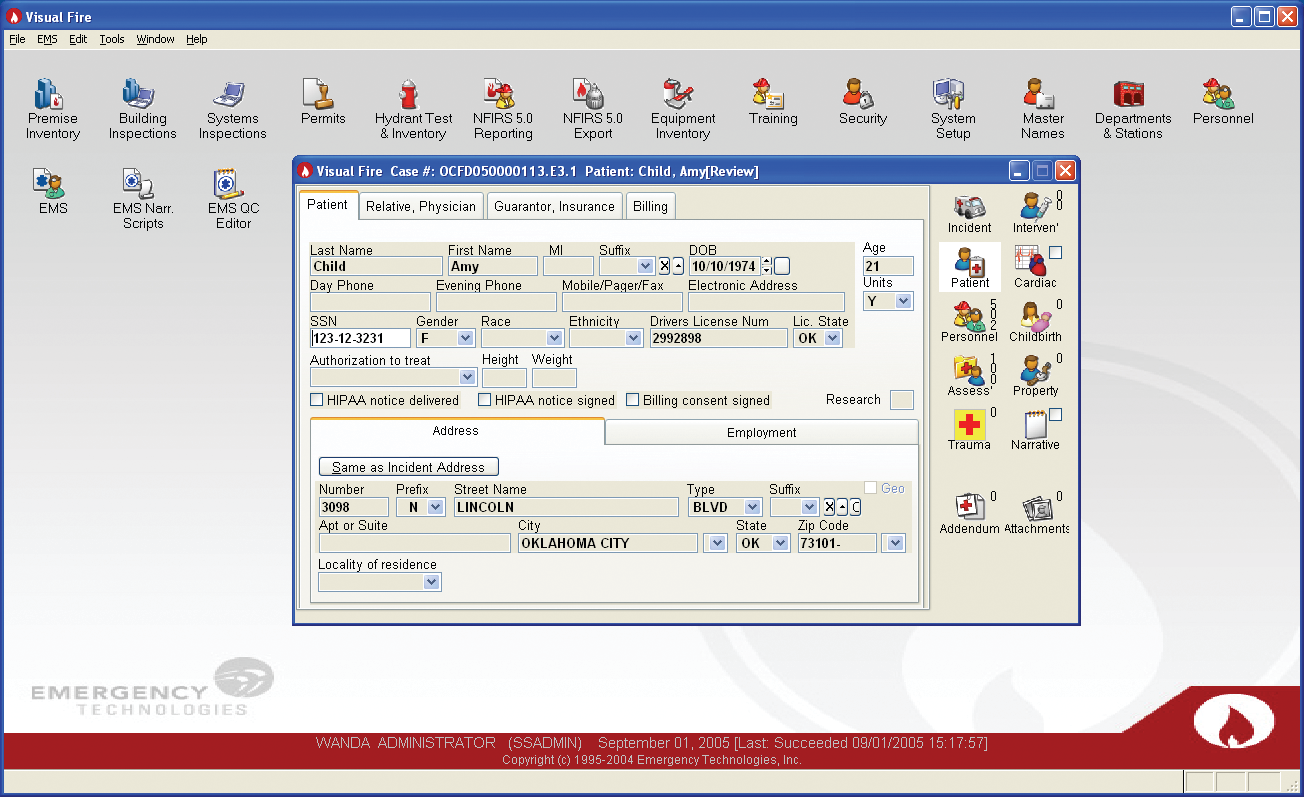
Task: Click Same as Incident Address button
Action: click(x=408, y=467)
